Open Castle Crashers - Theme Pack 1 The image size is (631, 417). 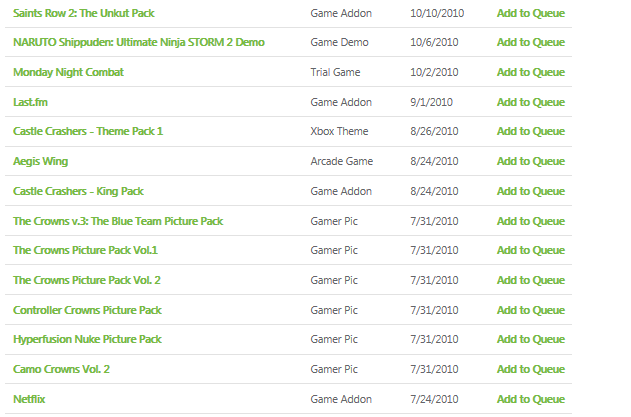(88, 131)
